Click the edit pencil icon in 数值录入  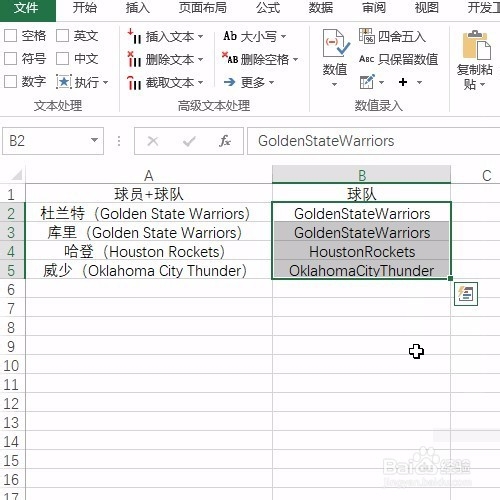(367, 82)
